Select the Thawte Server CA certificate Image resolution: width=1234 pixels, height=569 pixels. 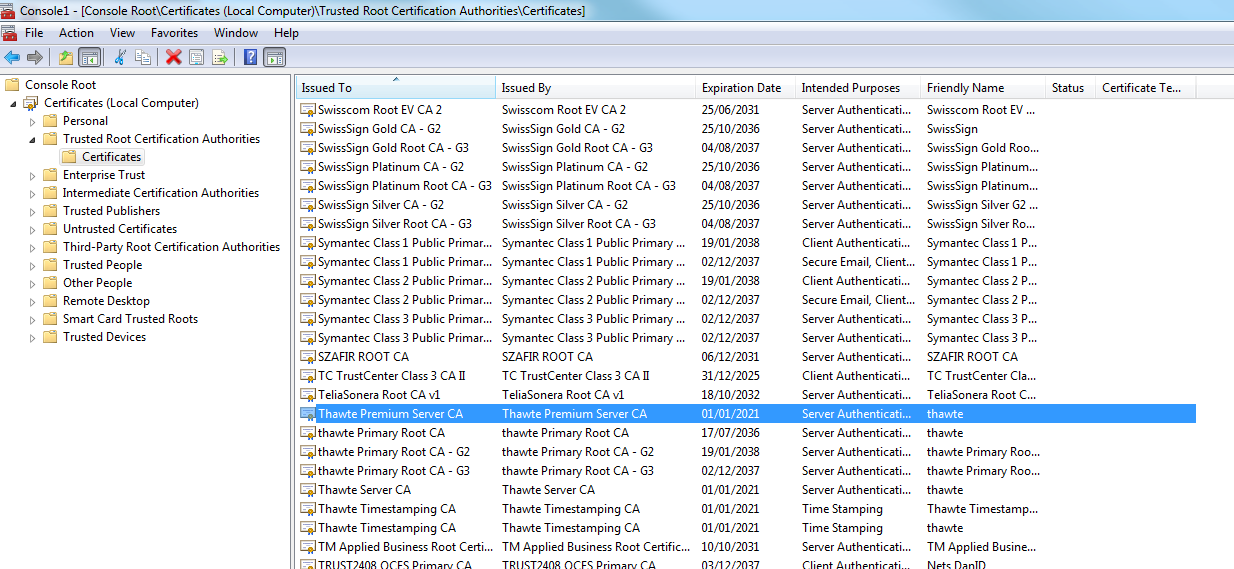(364, 490)
